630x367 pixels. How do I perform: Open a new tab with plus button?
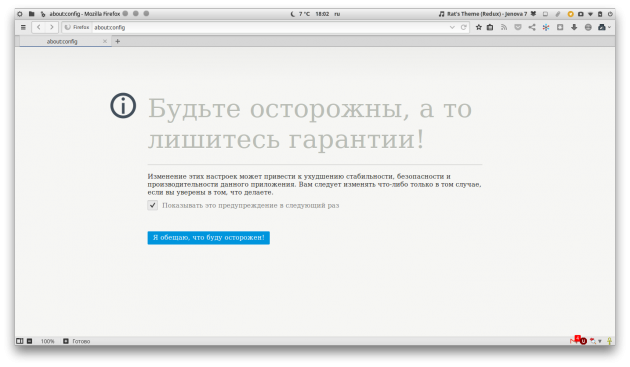[117, 41]
